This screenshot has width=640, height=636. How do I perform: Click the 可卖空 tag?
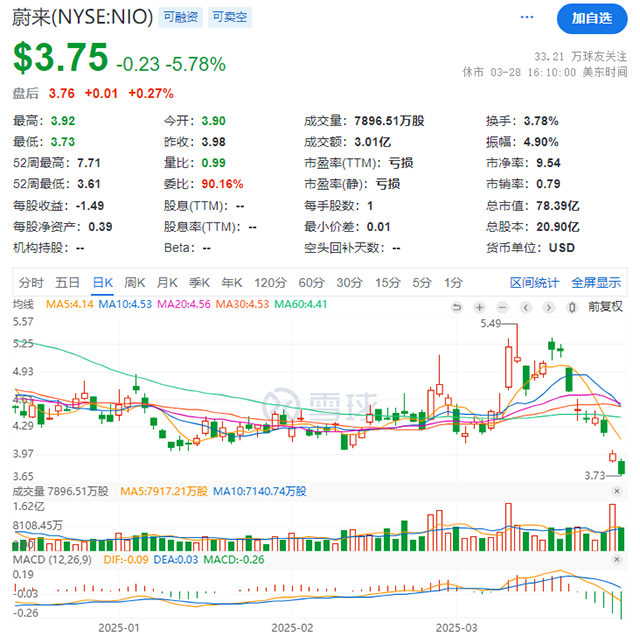pos(230,17)
